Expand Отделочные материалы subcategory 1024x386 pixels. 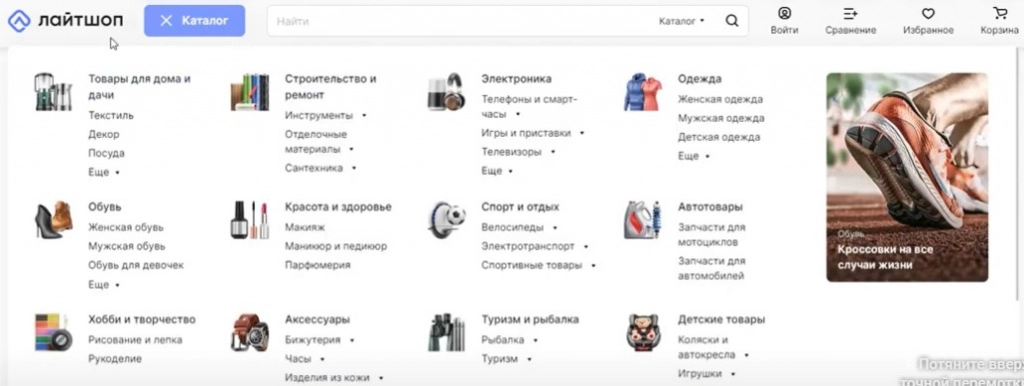tap(351, 149)
